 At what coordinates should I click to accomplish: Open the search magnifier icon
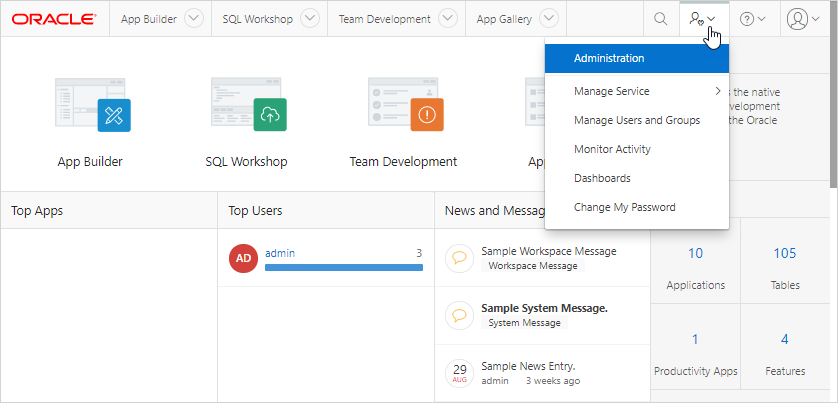[661, 19]
